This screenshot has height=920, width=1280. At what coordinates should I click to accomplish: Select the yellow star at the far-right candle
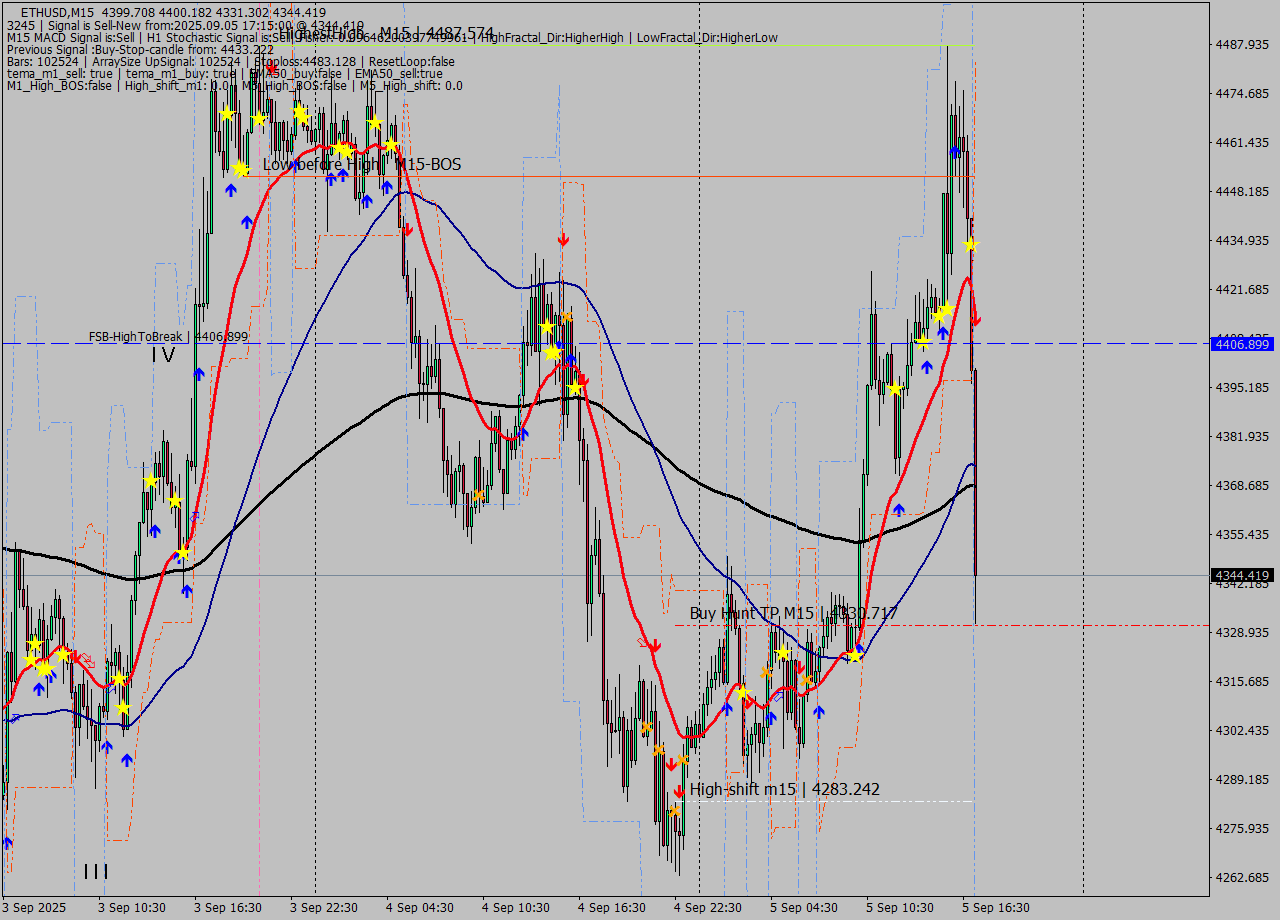[970, 244]
